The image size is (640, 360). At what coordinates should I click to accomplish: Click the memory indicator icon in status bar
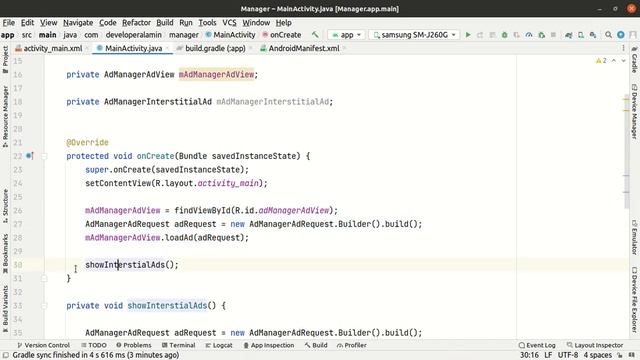(x=632, y=355)
